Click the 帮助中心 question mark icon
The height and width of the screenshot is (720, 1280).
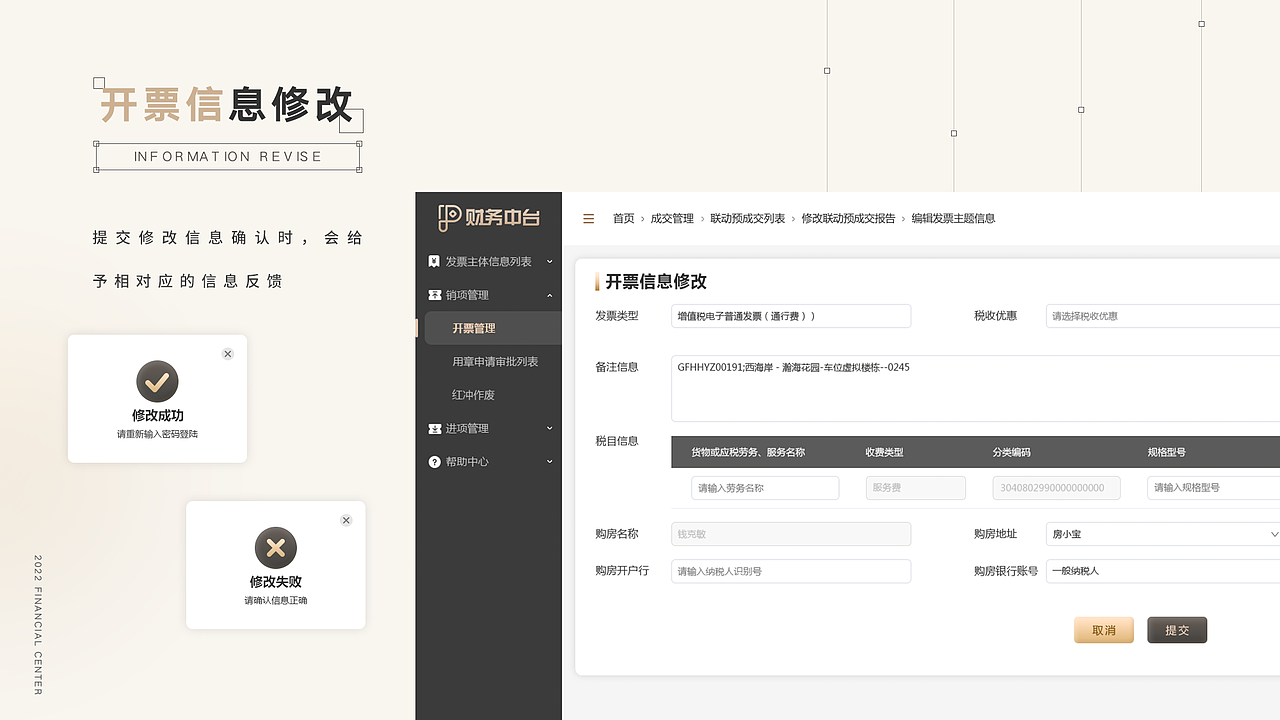click(434, 462)
